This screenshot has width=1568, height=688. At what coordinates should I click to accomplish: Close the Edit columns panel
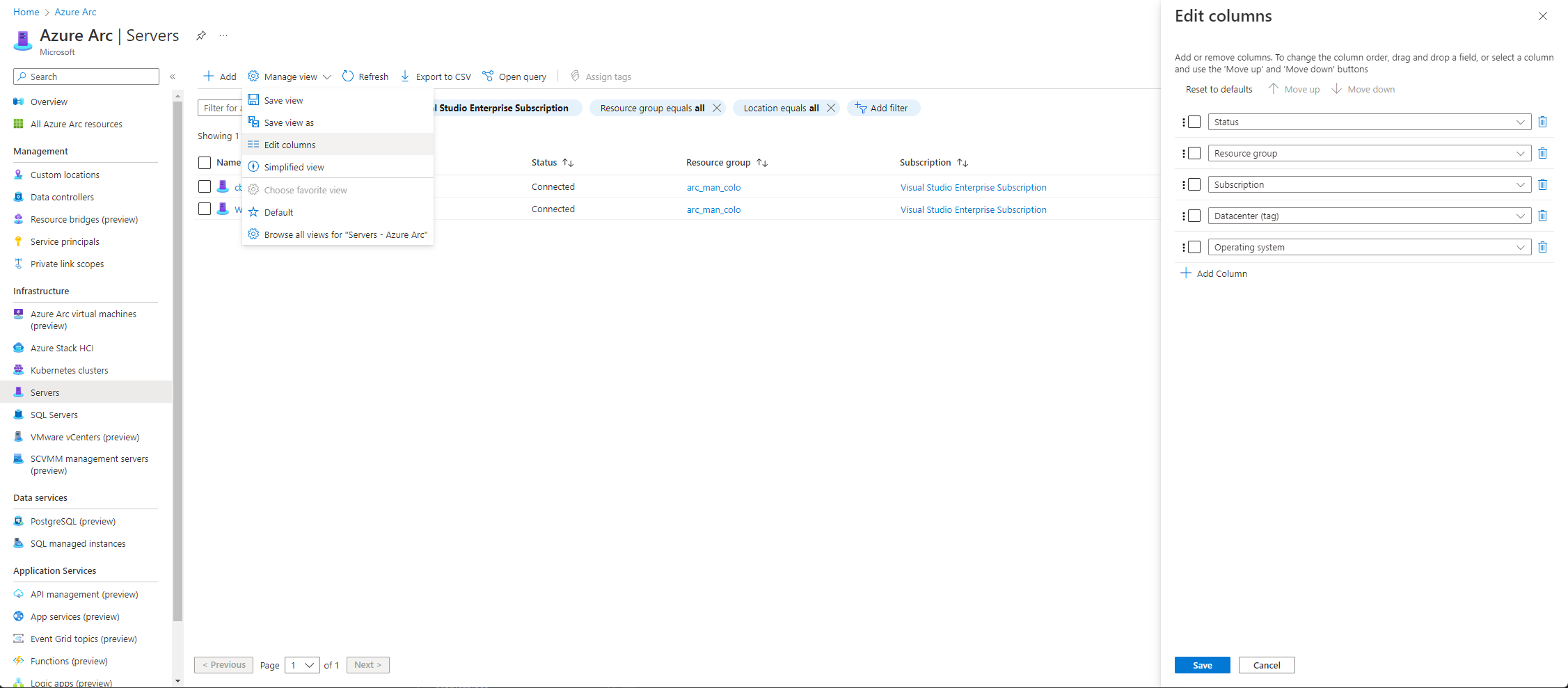tap(1543, 16)
